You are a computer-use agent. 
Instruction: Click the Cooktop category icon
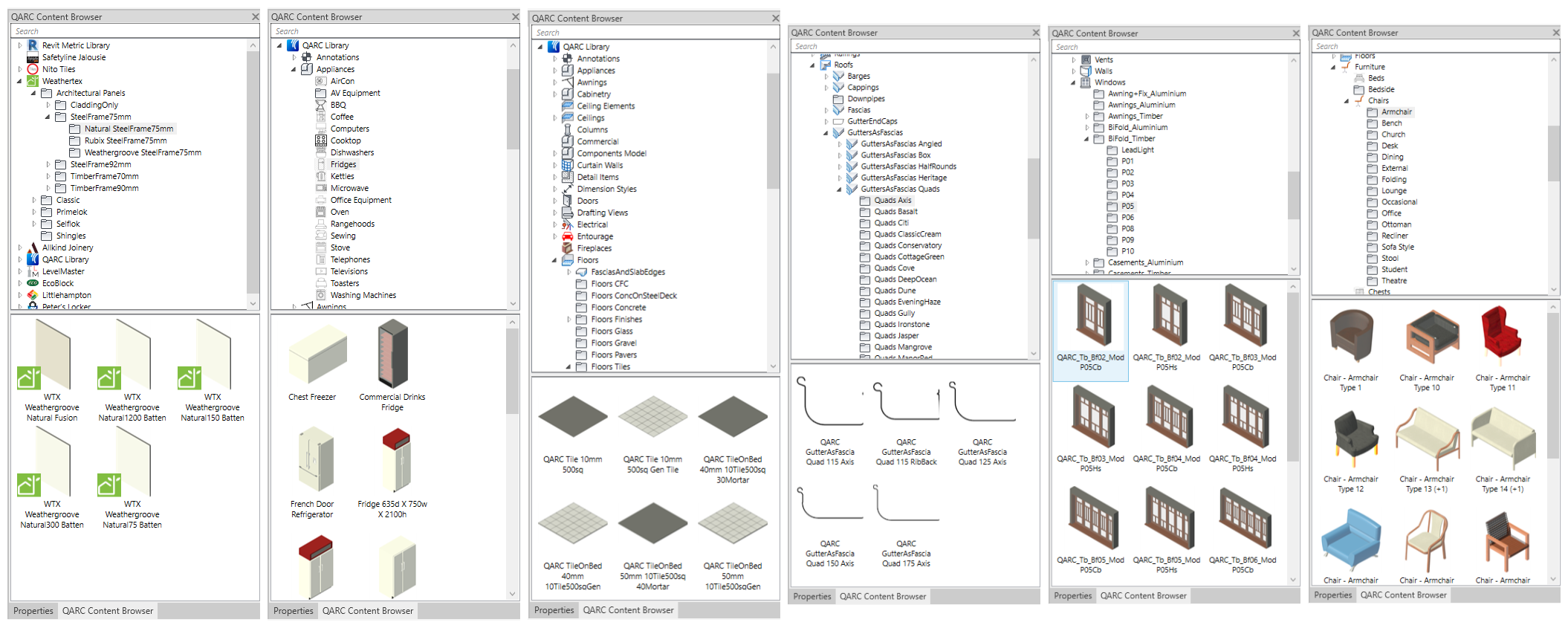321,140
